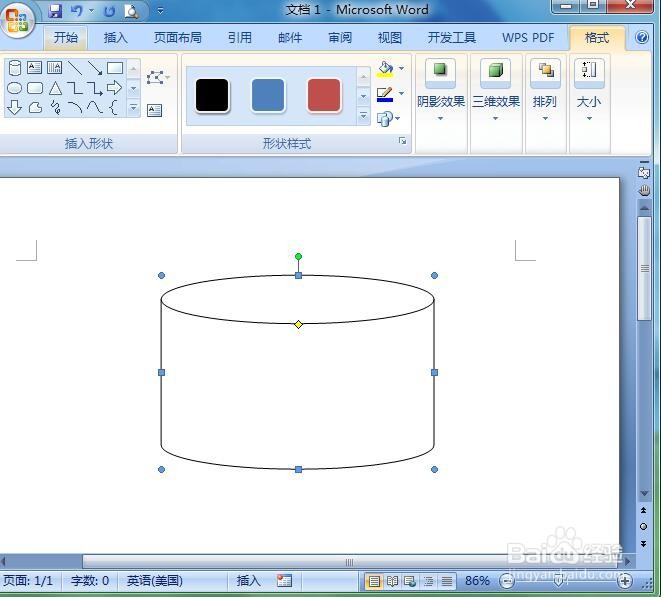Select the horizontal text box shape
Screen dimensions: 661x597
tap(35, 68)
